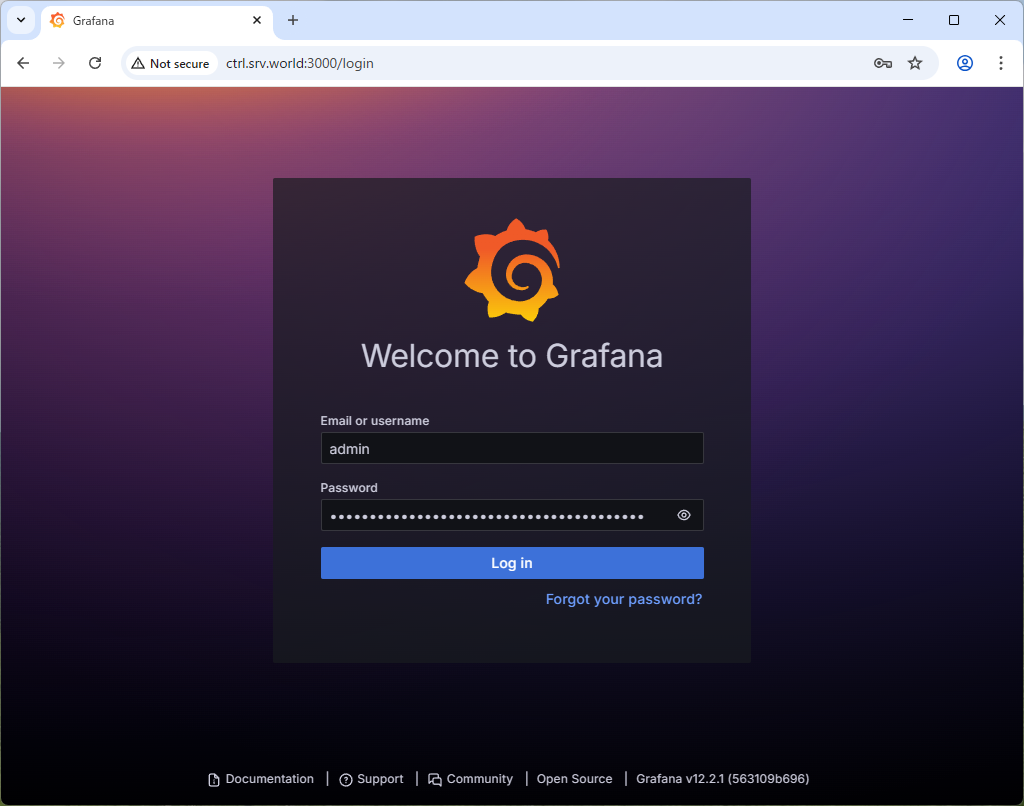Screen dimensions: 1024x806
Task: Bookmark this page with star icon
Action: [x=915, y=63]
